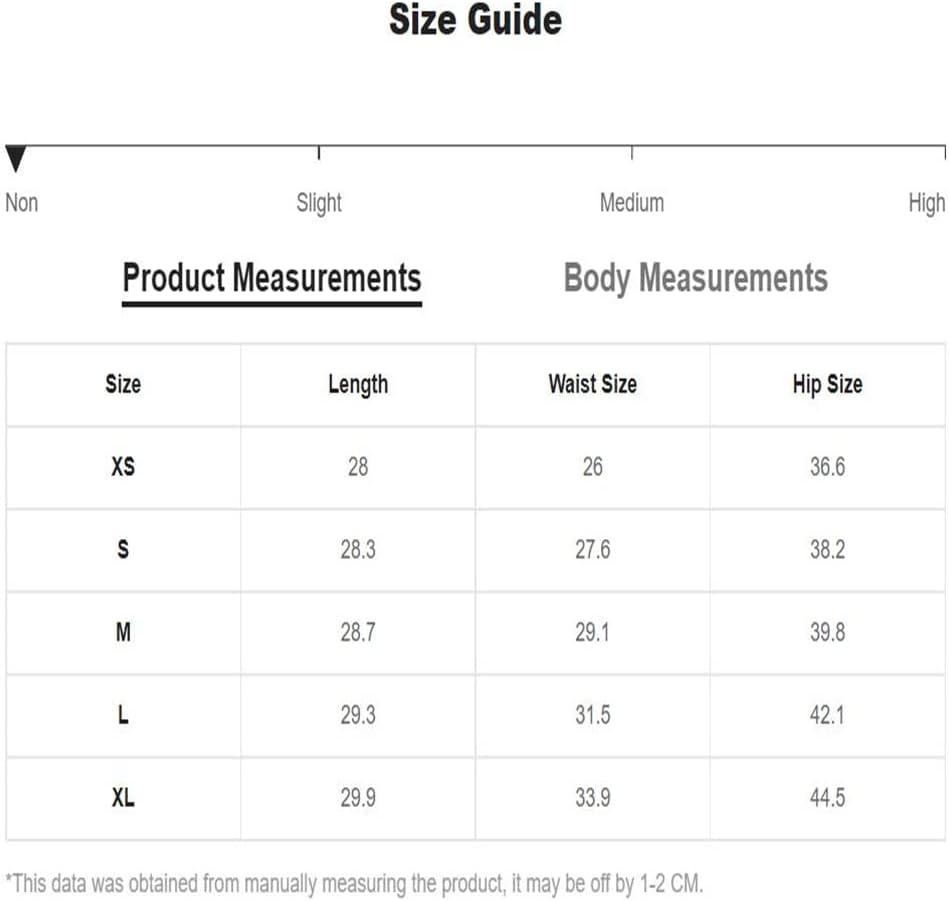Click the 44.5 hip size cell

tap(827, 798)
